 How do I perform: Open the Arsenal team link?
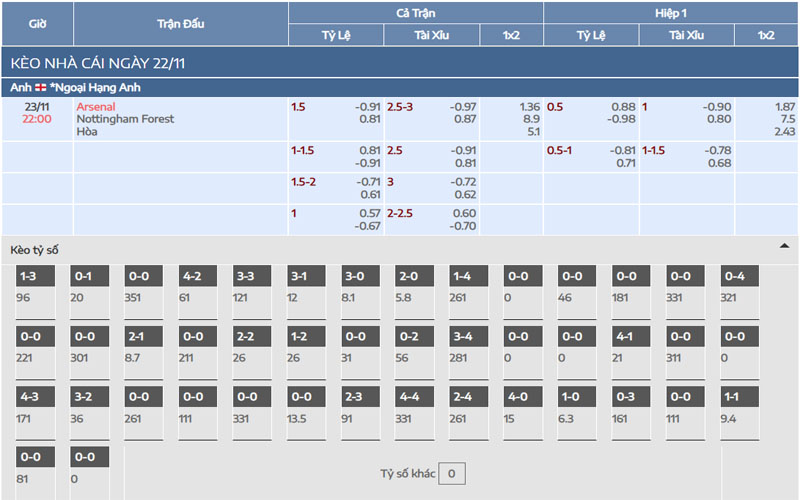pos(96,106)
